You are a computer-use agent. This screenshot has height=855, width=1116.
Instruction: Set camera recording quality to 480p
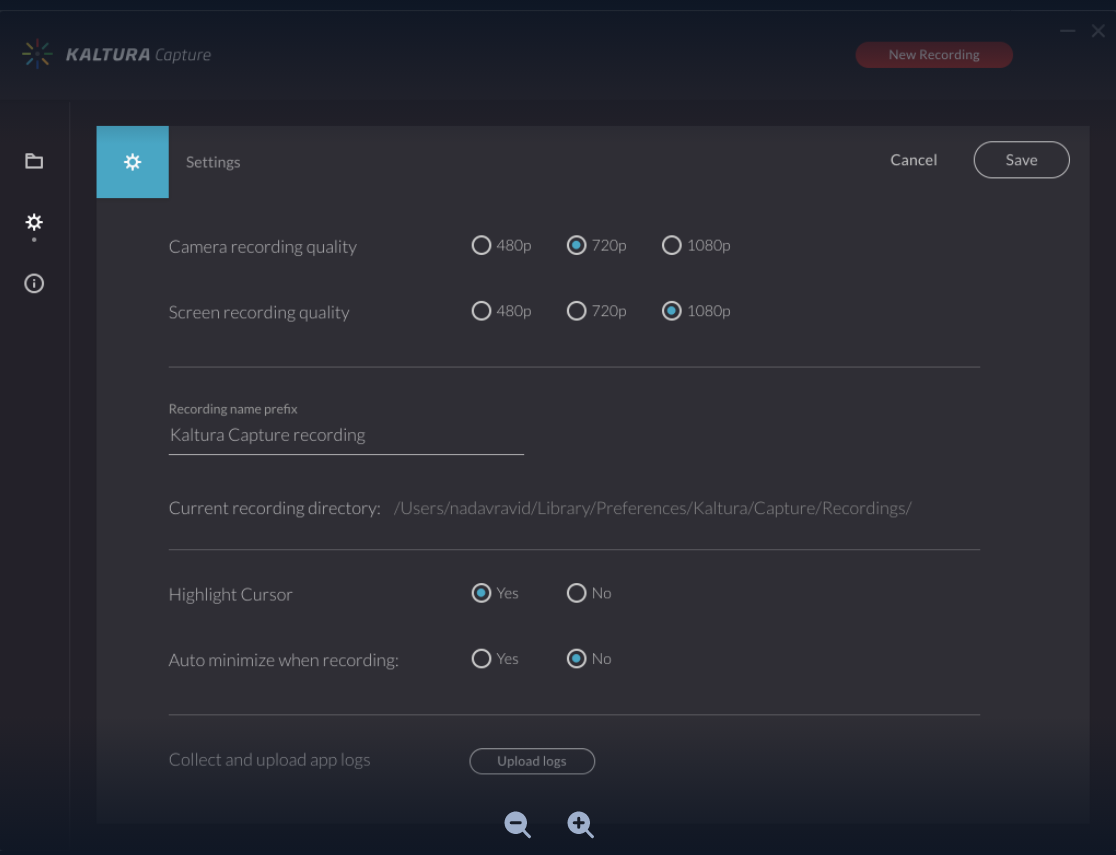481,246
